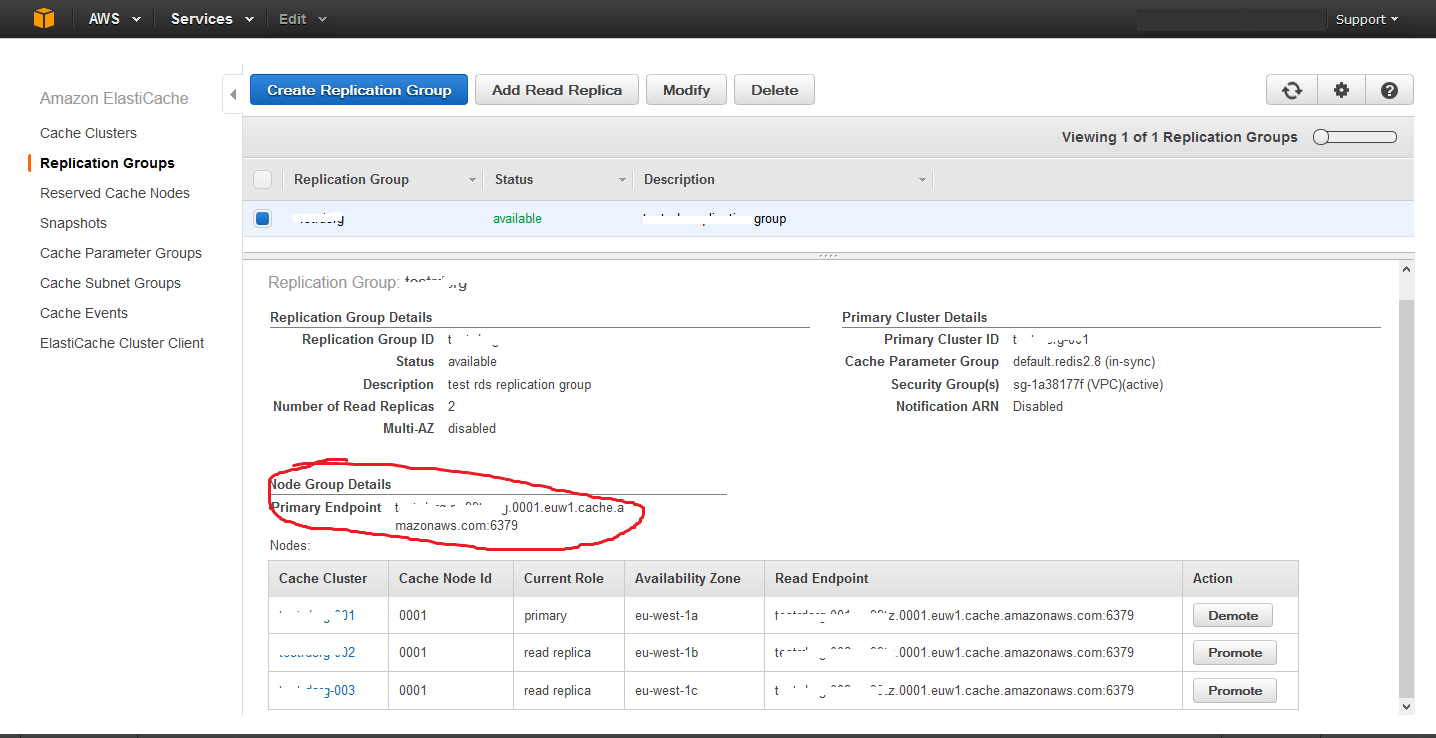Open cache cluster link ending in 001

coord(317,615)
